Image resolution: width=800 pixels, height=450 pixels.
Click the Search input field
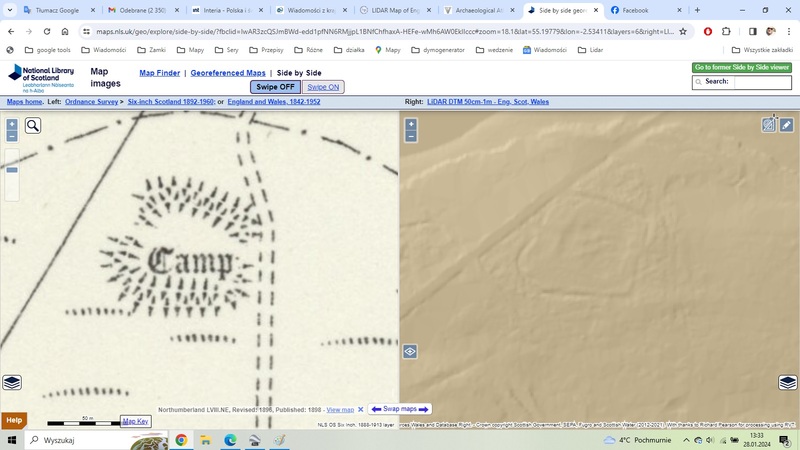coord(762,82)
